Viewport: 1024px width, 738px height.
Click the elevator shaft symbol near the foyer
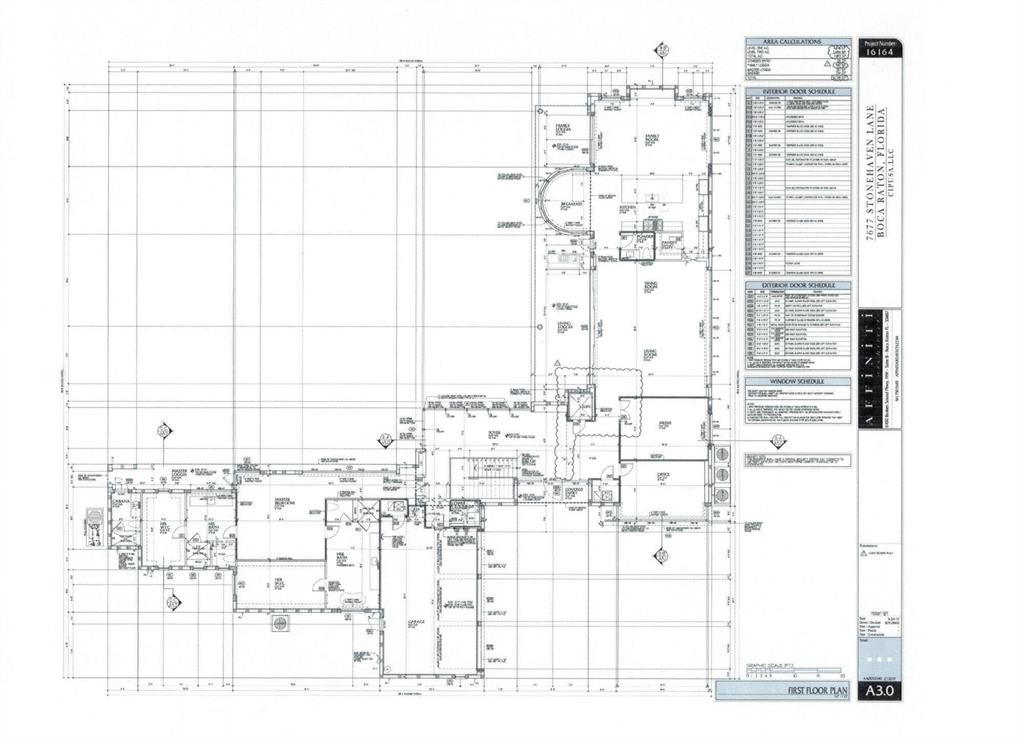tap(581, 406)
